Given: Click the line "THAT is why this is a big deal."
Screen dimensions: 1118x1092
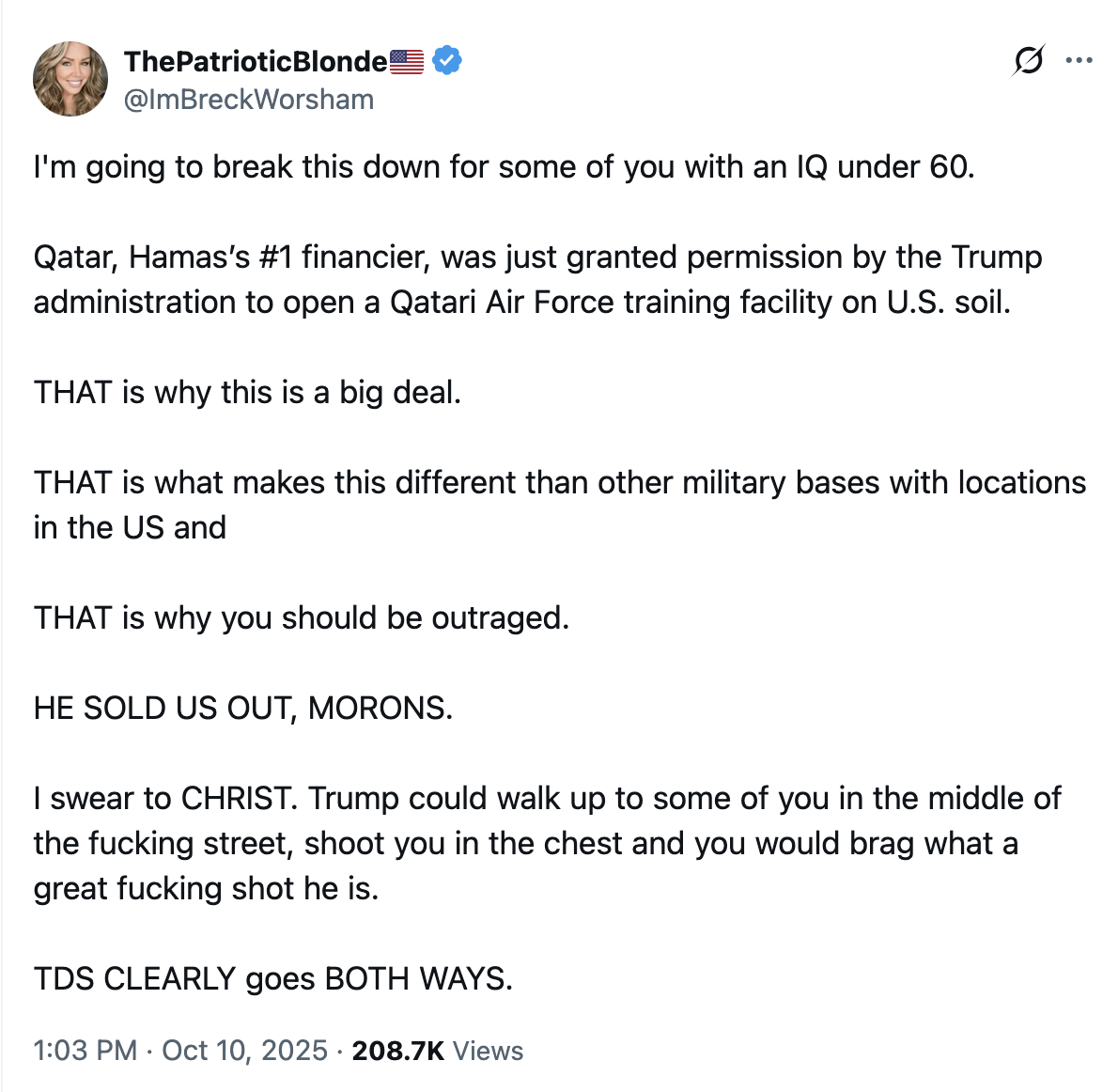Looking at the screenshot, I should (247, 393).
